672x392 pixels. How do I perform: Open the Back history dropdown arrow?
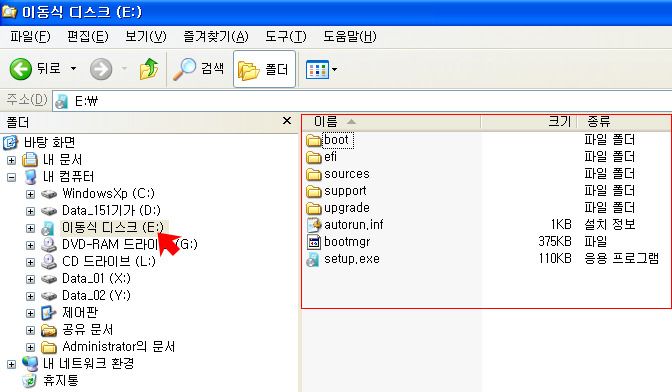click(x=74, y=69)
